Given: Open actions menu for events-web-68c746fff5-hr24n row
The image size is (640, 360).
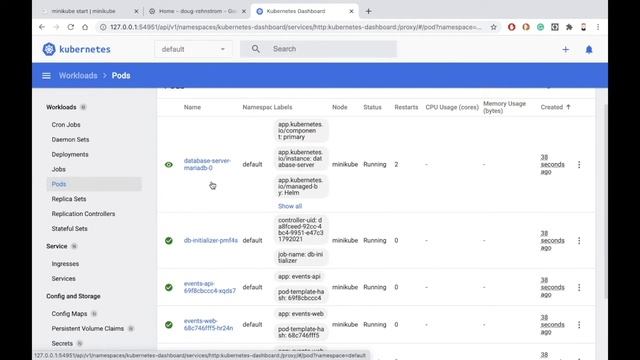Looking at the screenshot, I should (x=579, y=324).
